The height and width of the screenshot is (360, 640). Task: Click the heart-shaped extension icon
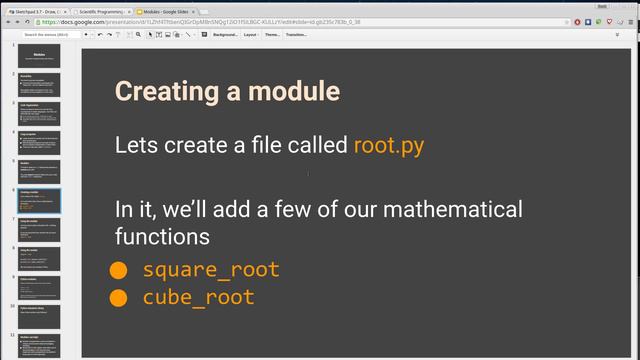coord(609,22)
